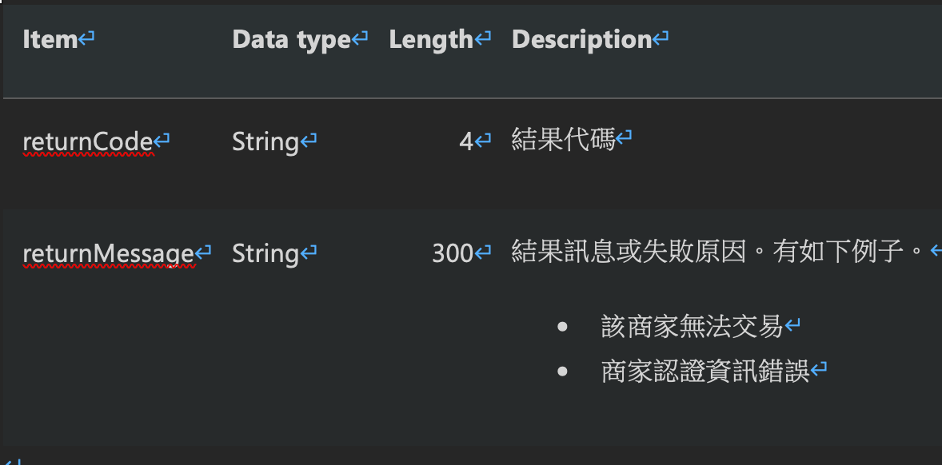The image size is (942, 466).
Task: Click the bullet text 商家認證資訊錯誤
Action: [705, 372]
